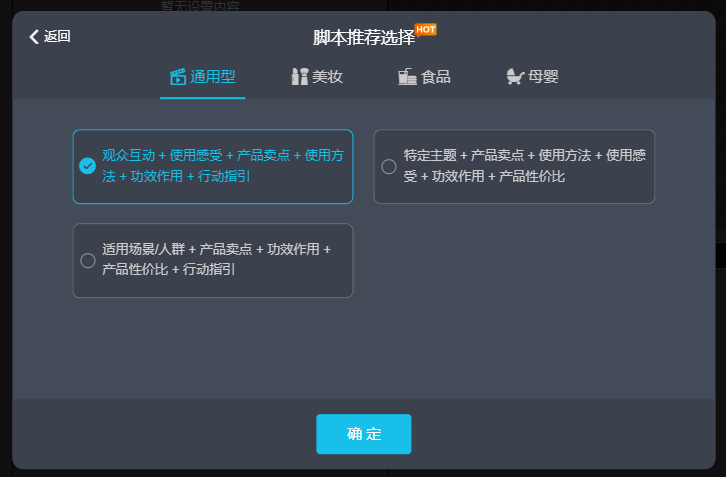Screen dimensions: 726x477
Task: Click the clapperboard icon for 通用型
Action: [x=178, y=77]
